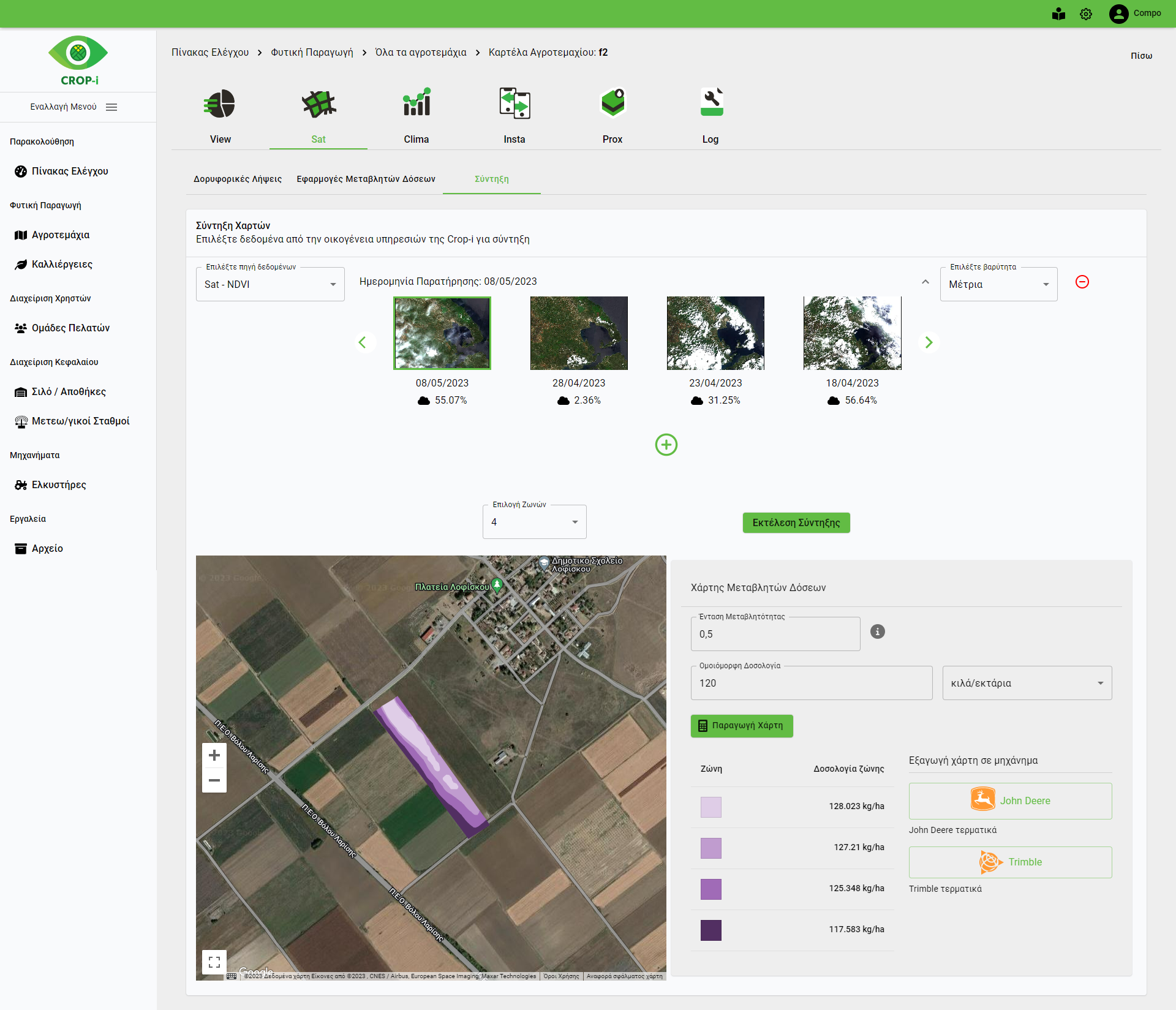Toggle the sidebar menu switch
The width and height of the screenshot is (1176, 1010).
click(111, 107)
